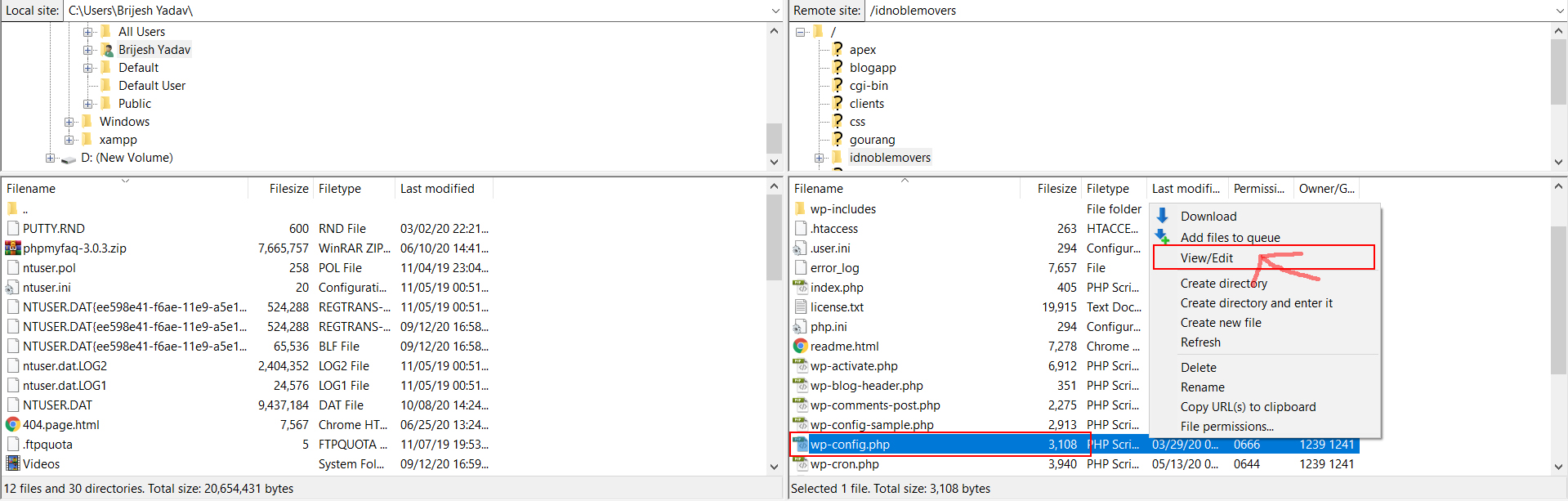This screenshot has width=1568, height=501.
Task: Click the cgi-bin question mark folder icon
Action: (838, 85)
